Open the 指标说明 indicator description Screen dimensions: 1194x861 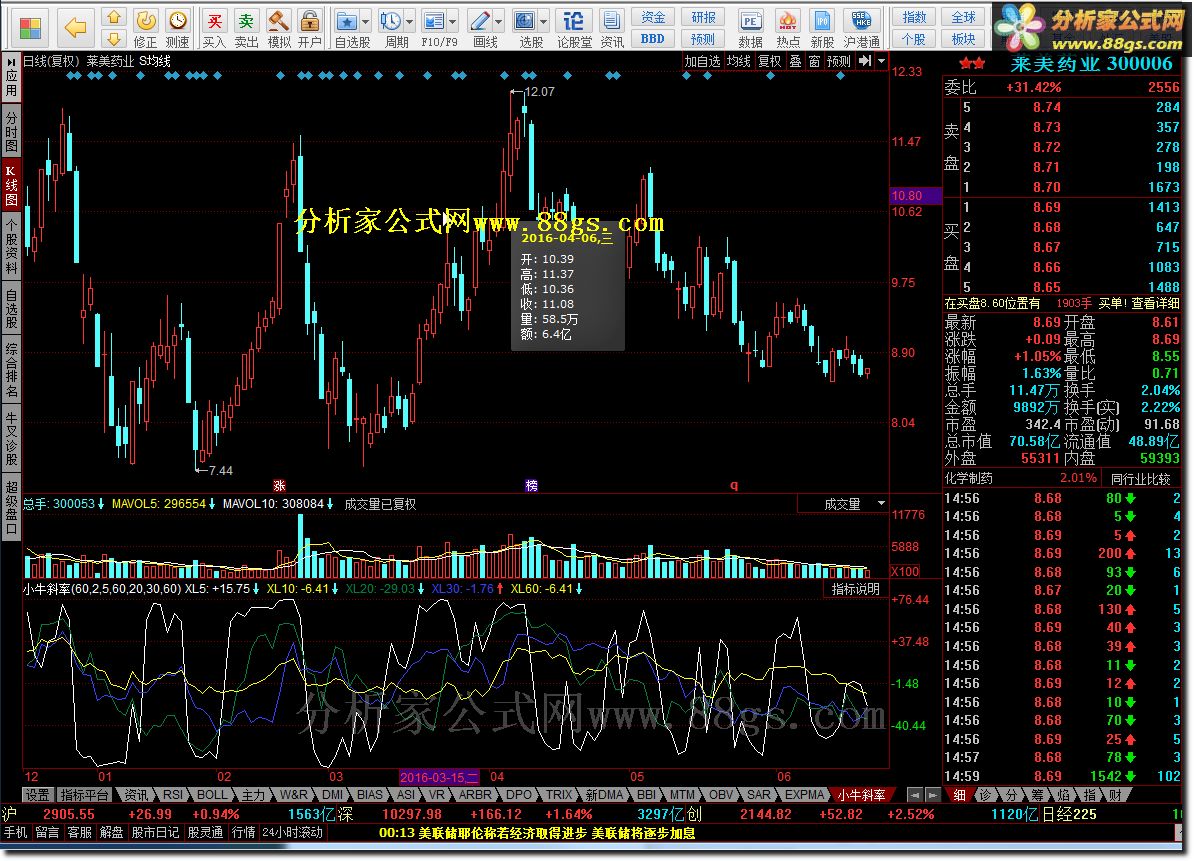[855, 588]
